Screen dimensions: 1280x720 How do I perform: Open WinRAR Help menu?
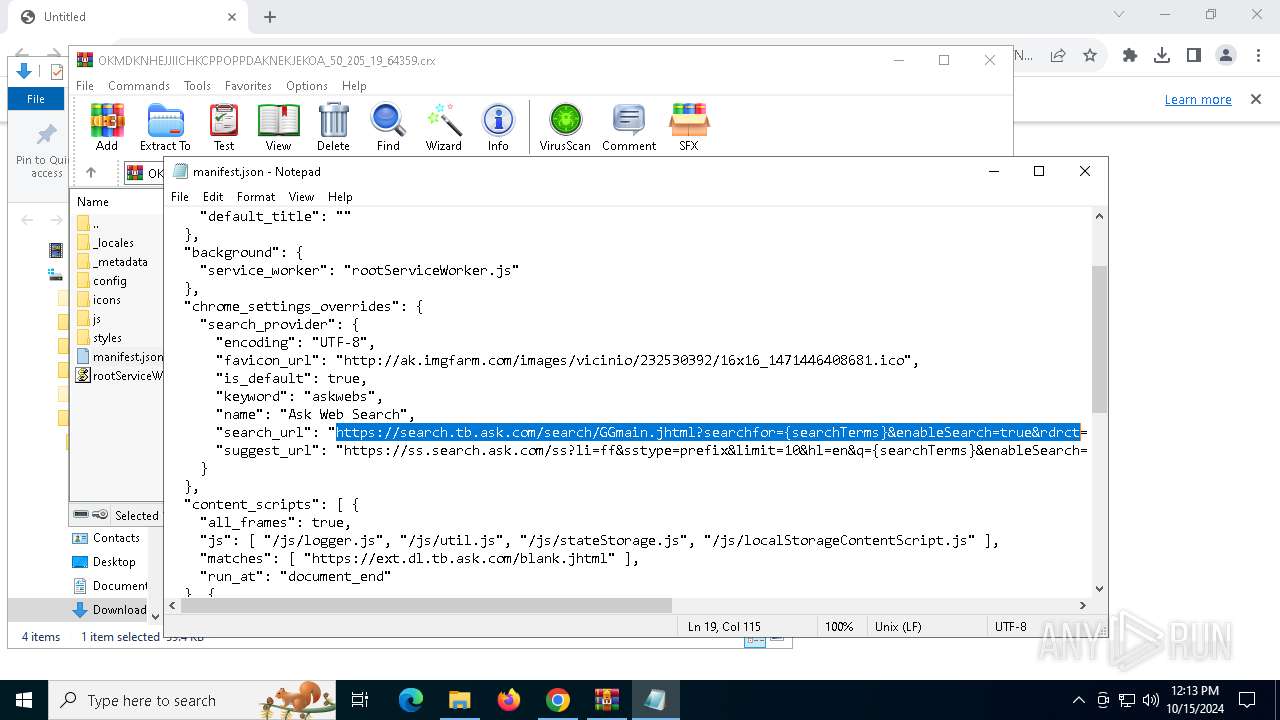tap(354, 86)
